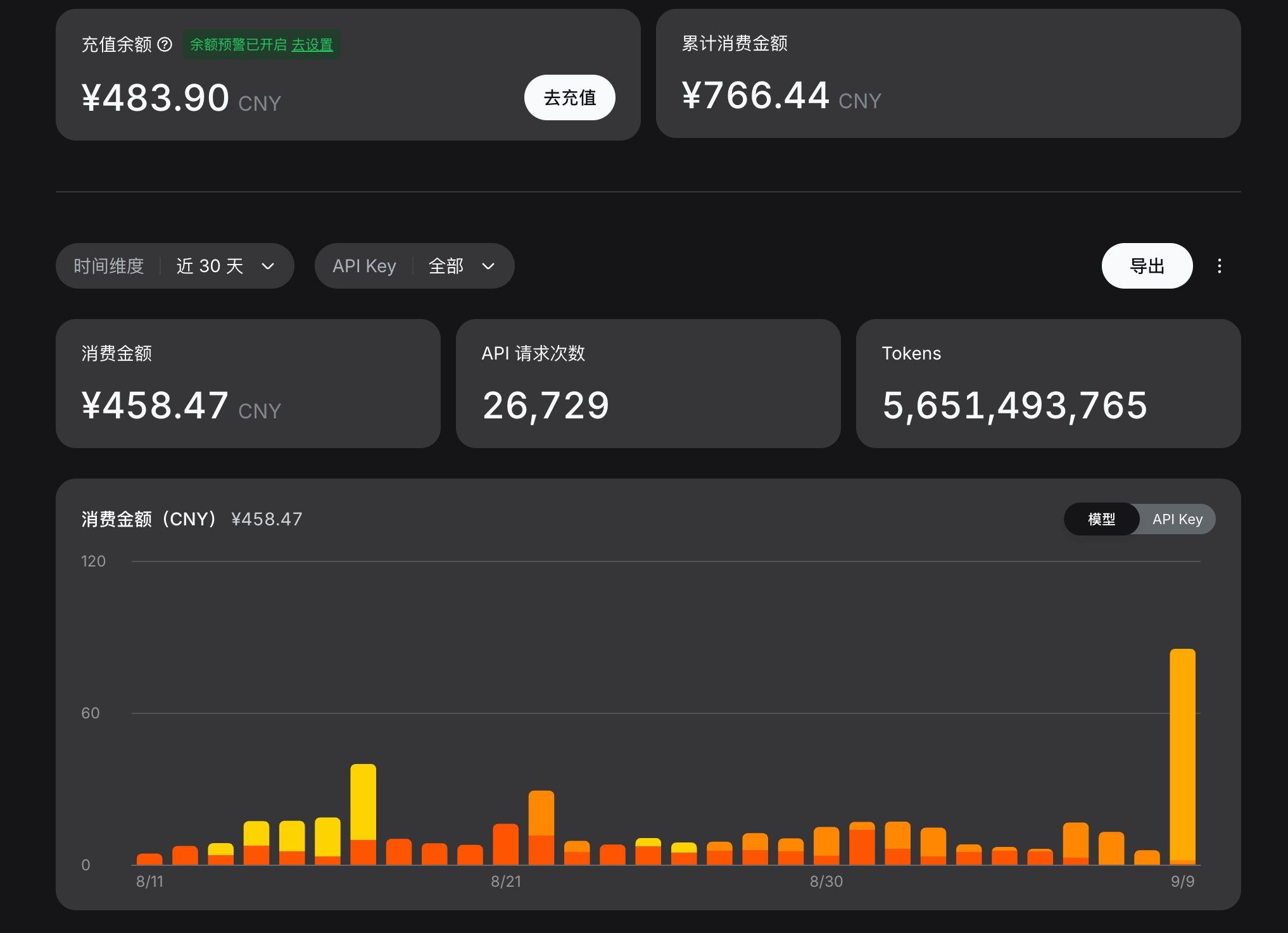Click the 120 y-axis label

click(93, 561)
